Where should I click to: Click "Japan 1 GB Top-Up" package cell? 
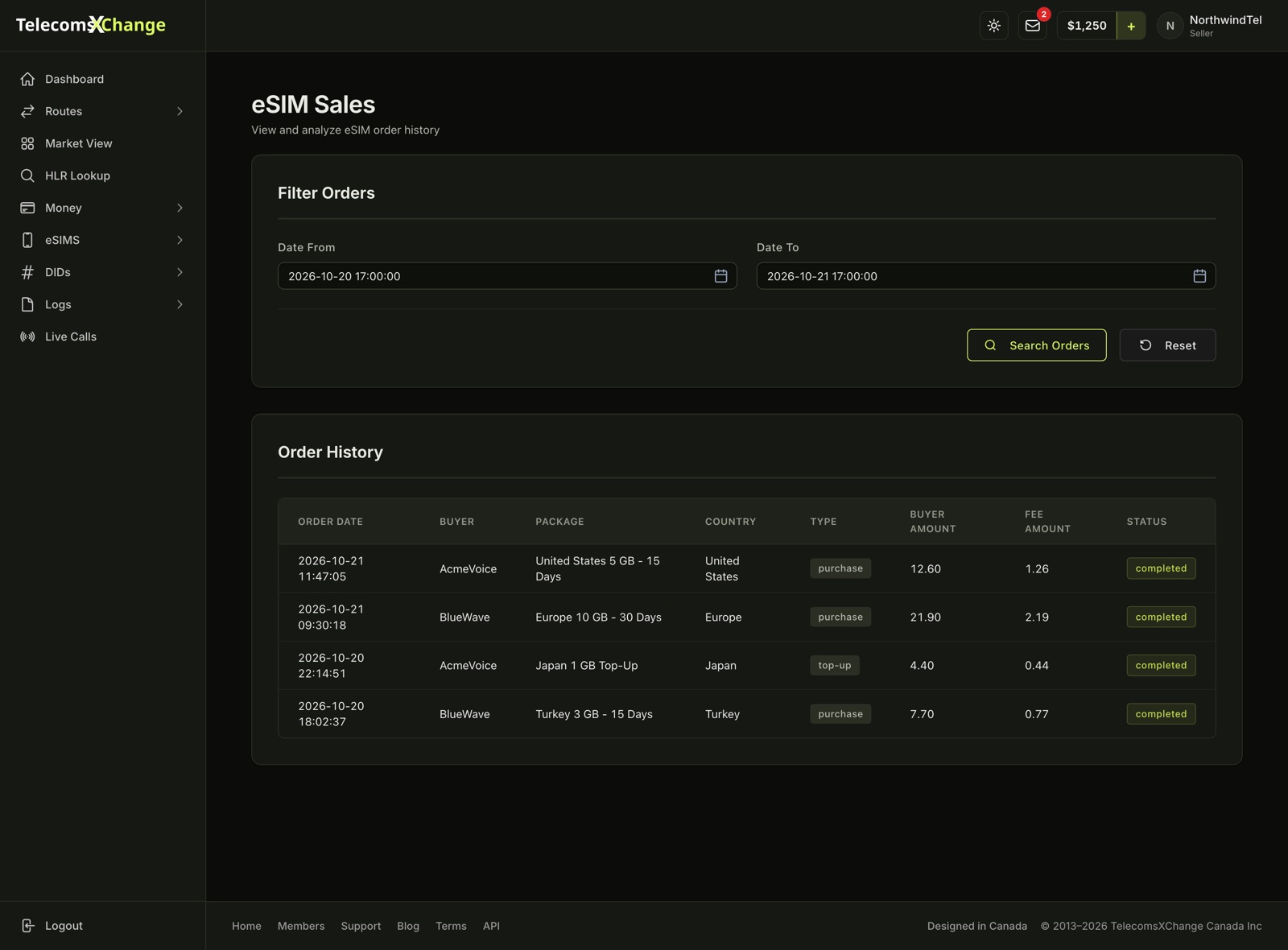tap(586, 666)
